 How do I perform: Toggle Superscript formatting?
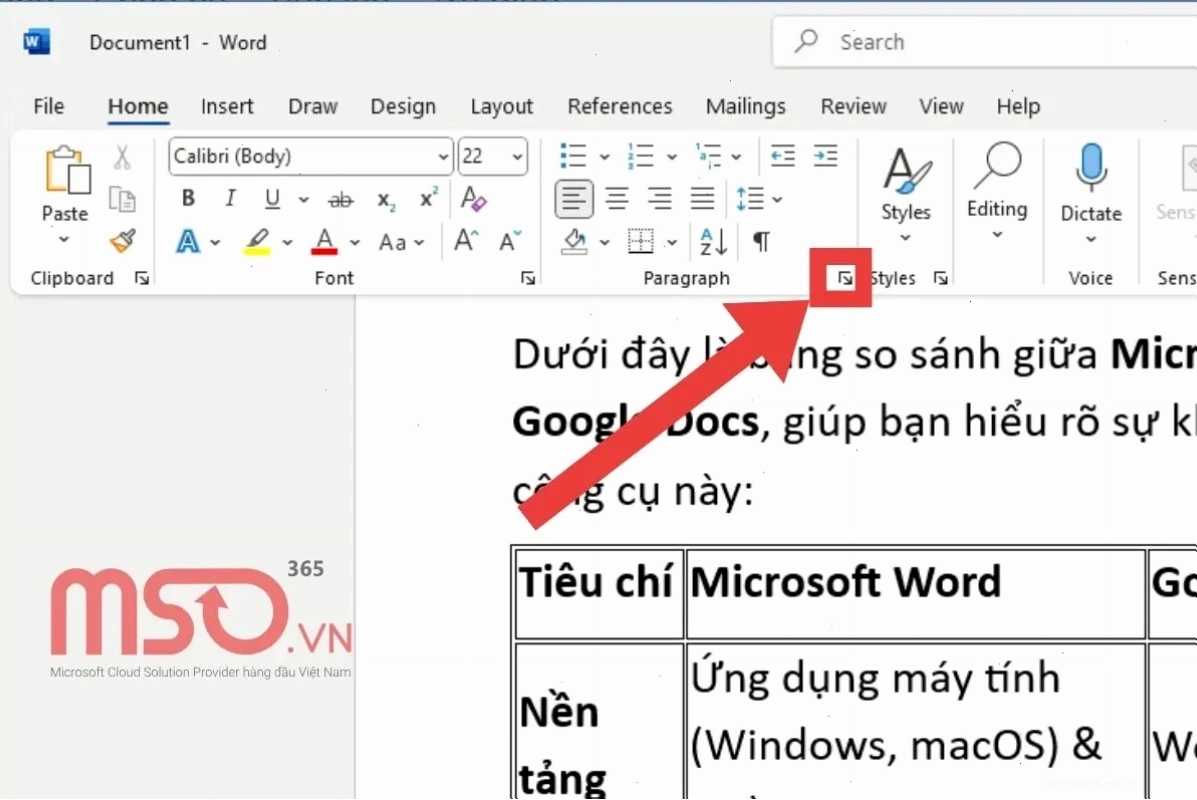click(x=428, y=198)
